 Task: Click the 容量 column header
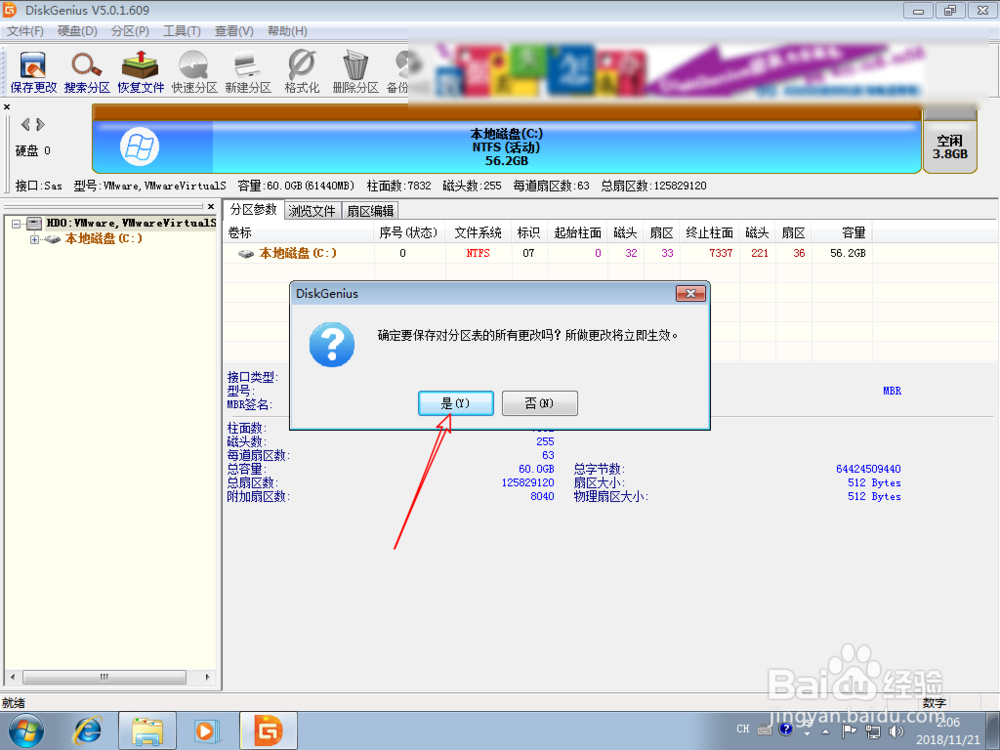click(842, 233)
